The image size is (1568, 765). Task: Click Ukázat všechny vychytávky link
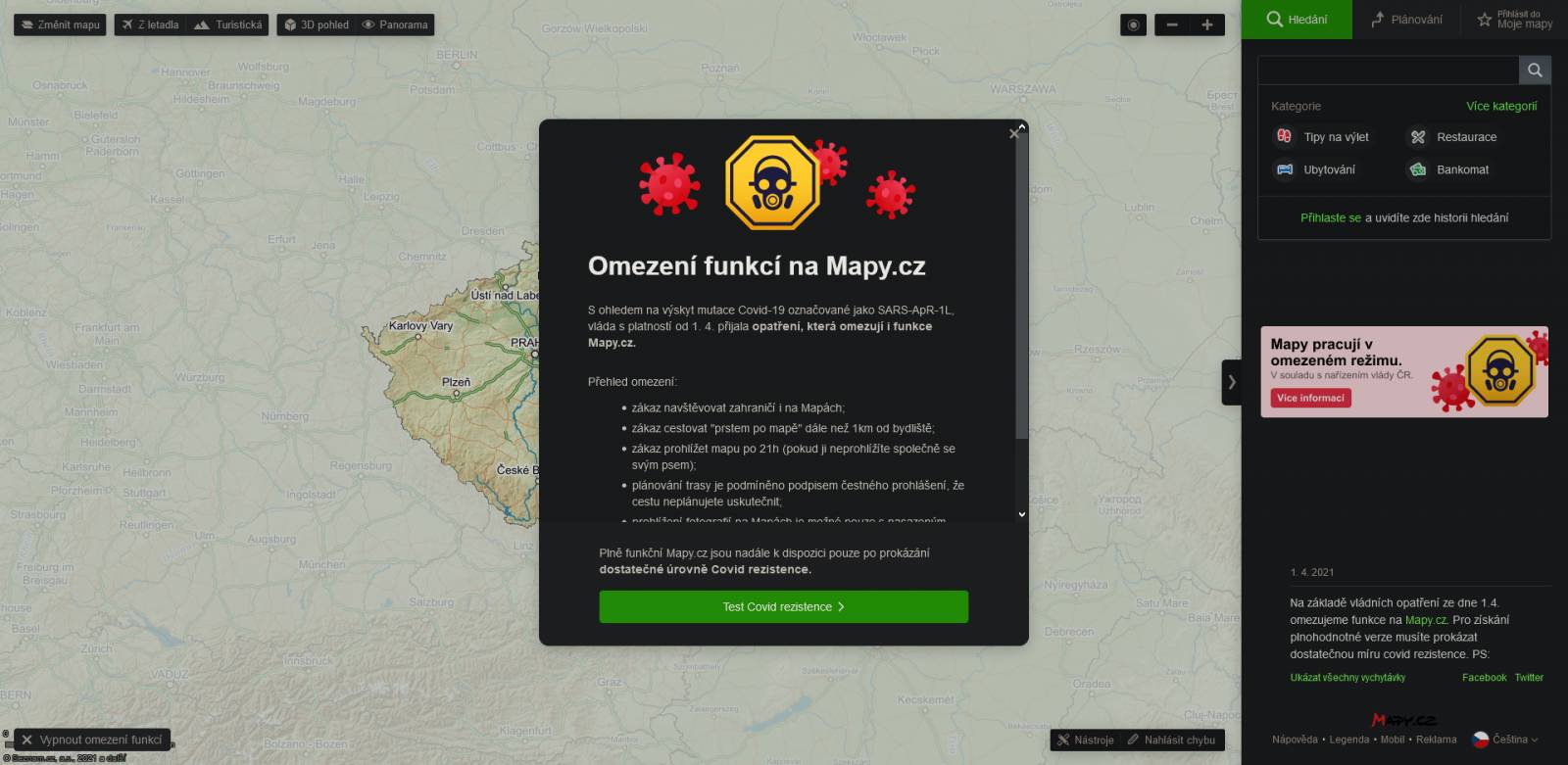(x=1347, y=678)
